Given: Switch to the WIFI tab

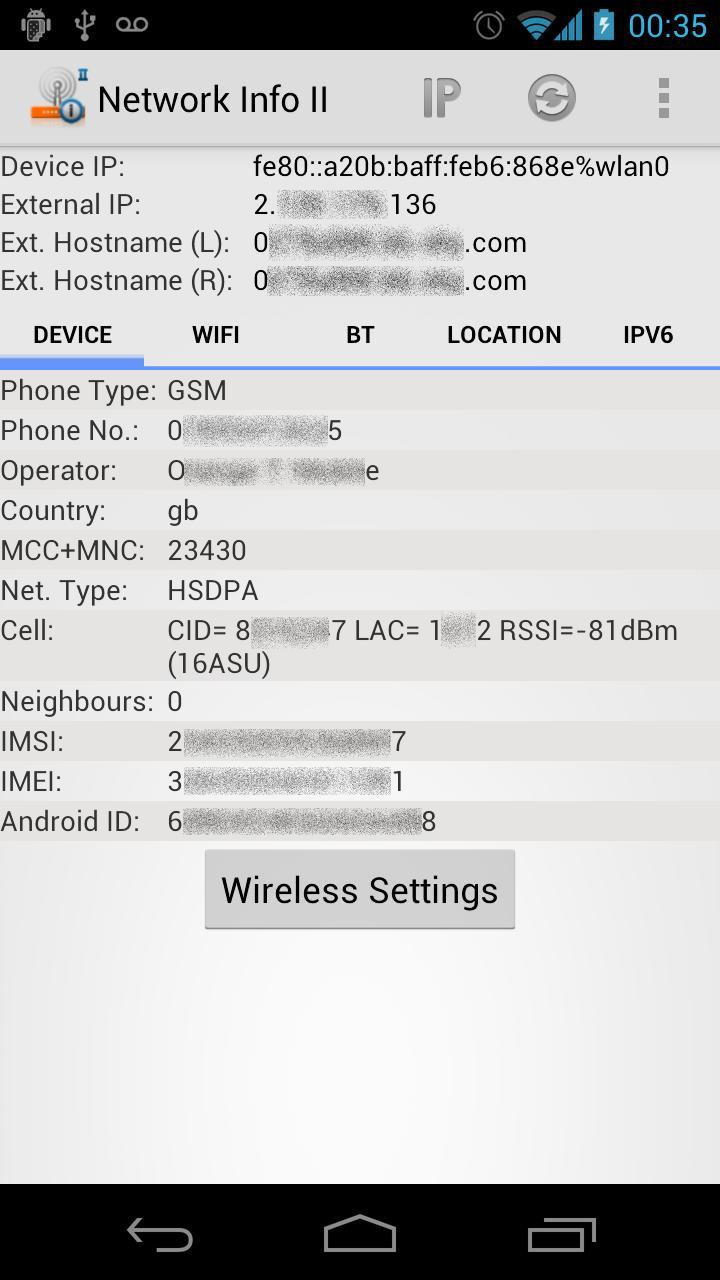Looking at the screenshot, I should pyautogui.click(x=216, y=335).
